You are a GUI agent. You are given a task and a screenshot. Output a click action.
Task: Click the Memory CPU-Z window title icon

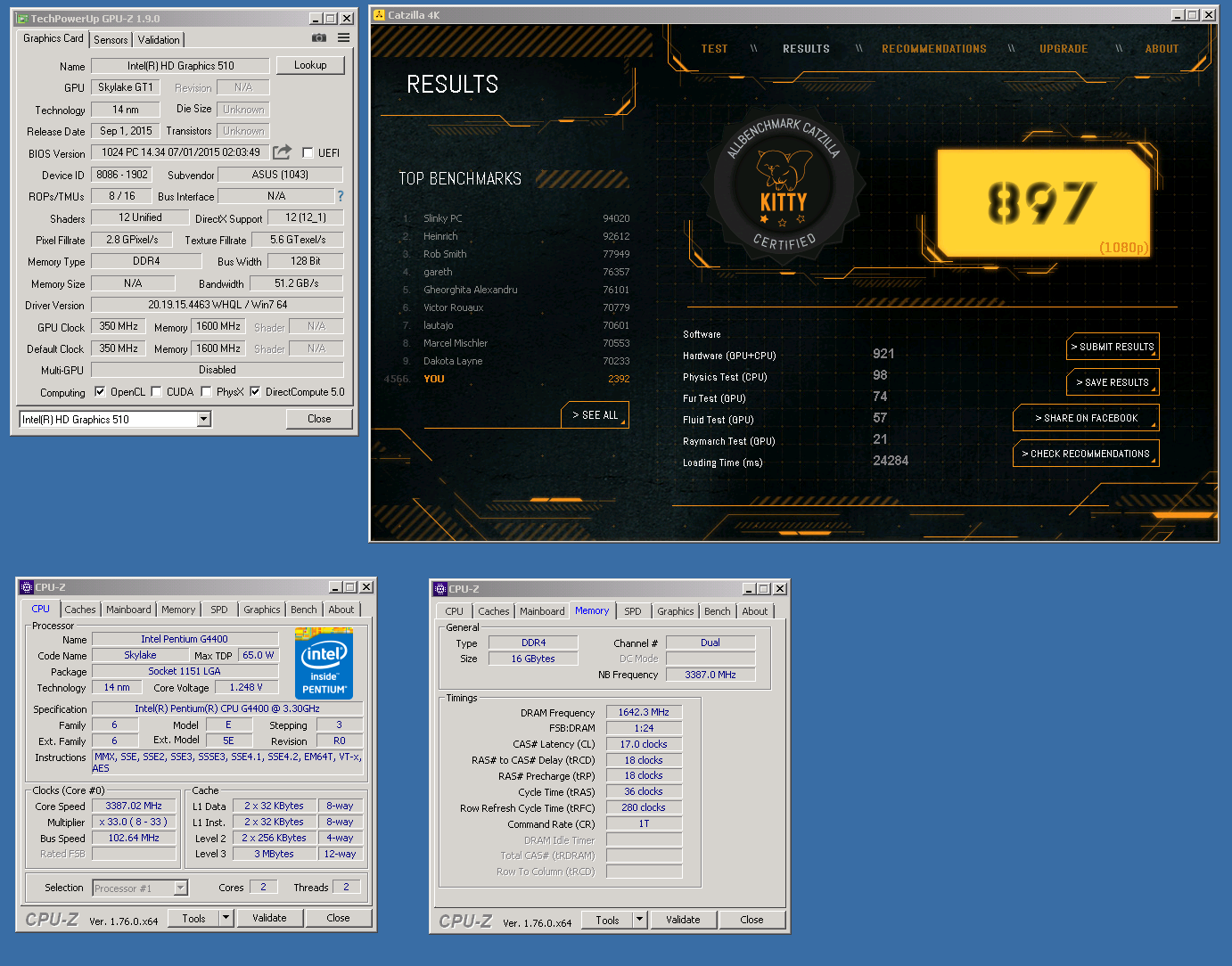coord(440,589)
